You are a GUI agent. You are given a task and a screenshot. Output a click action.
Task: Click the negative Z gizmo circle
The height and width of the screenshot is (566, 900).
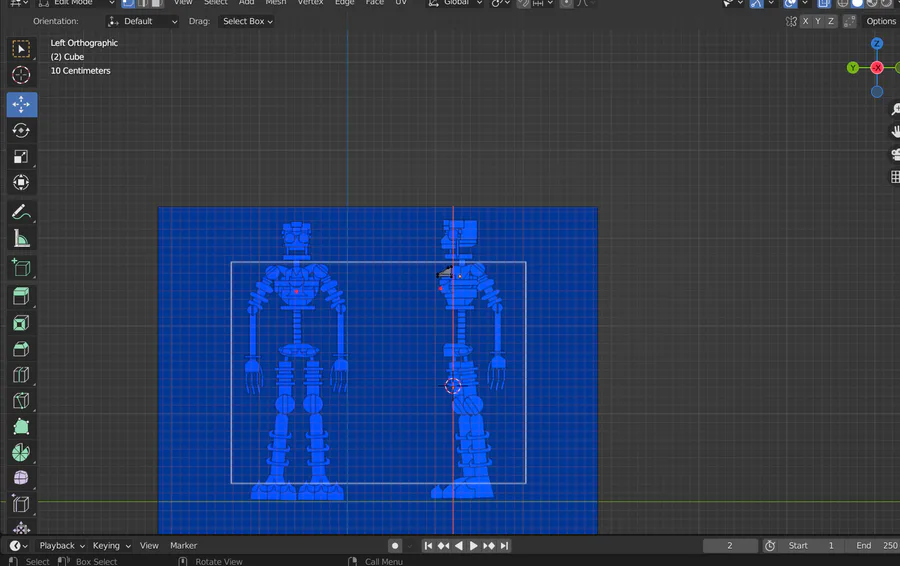pos(876,92)
